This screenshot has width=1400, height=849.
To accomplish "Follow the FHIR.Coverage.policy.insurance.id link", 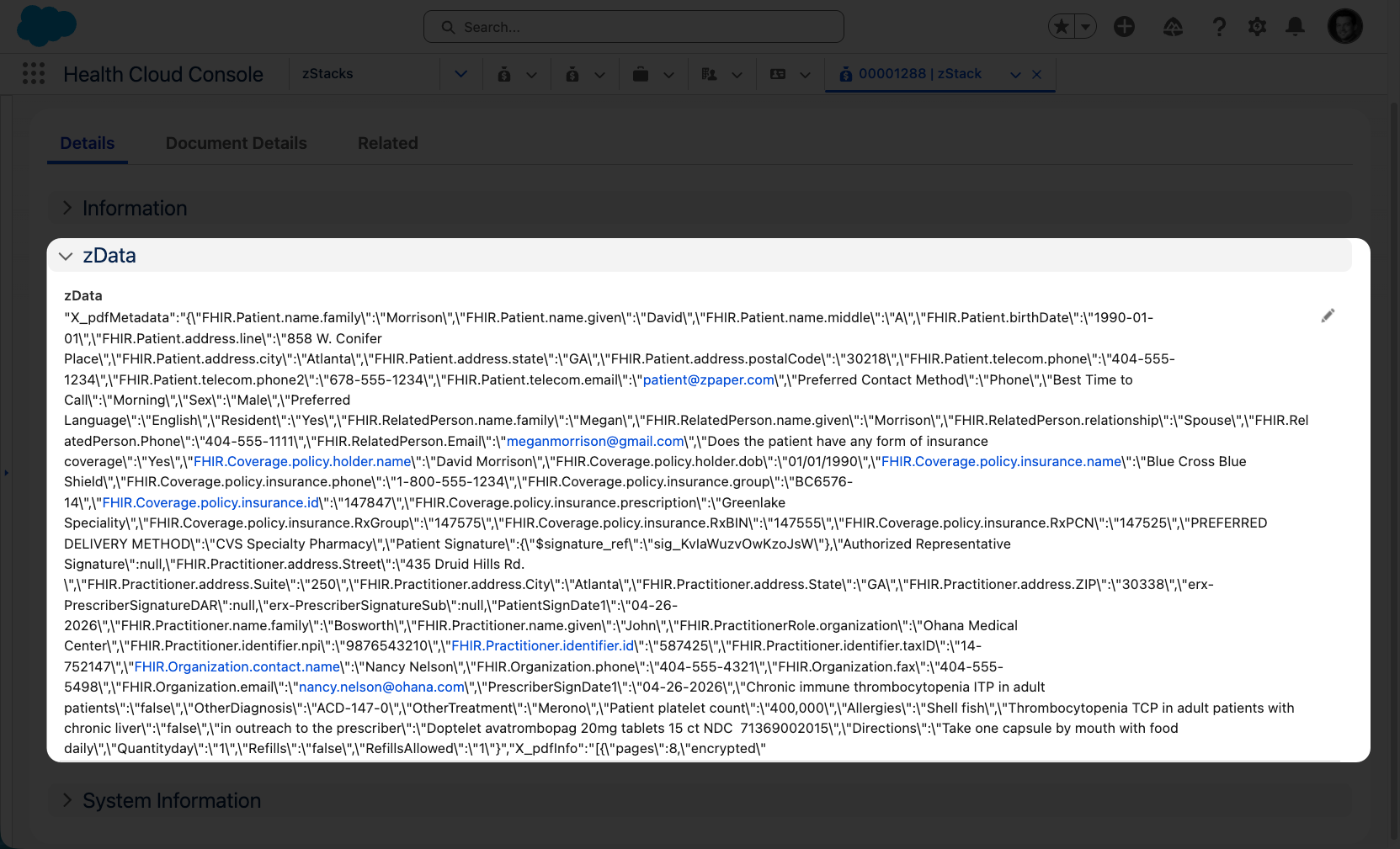I will pyautogui.click(x=211, y=502).
